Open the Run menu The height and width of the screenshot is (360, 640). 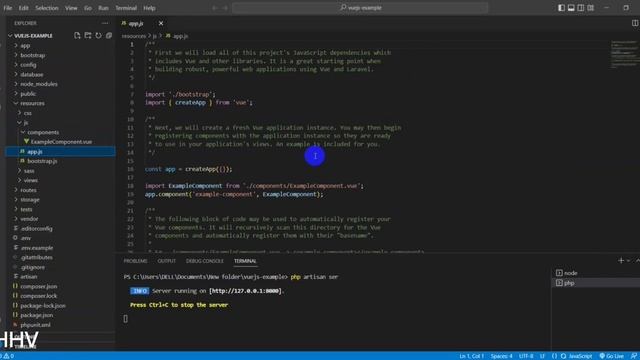point(103,8)
